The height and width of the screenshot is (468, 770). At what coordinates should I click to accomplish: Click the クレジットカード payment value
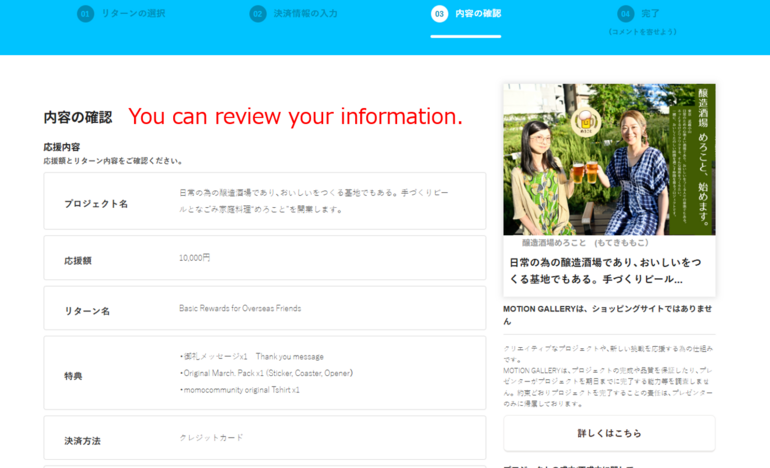[x=211, y=438]
